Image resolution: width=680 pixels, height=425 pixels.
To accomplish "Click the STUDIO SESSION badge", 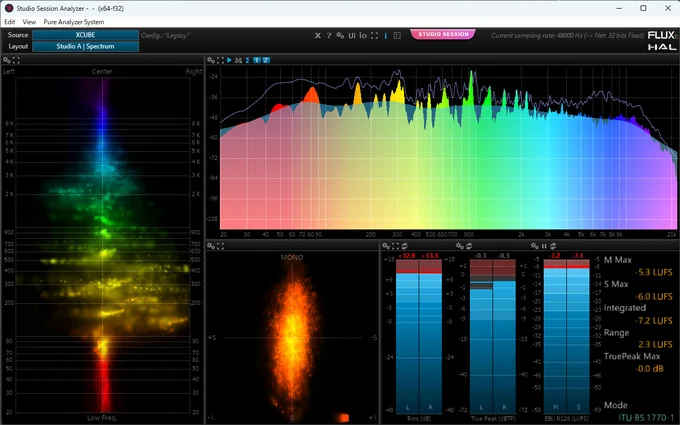I will pyautogui.click(x=443, y=34).
